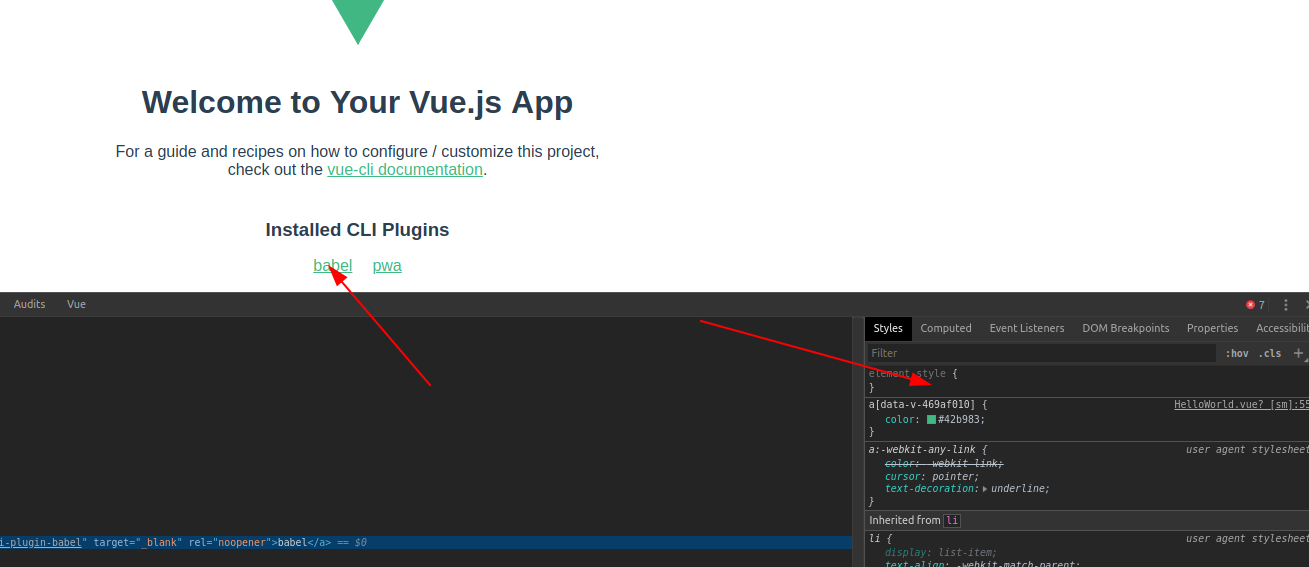Open the error count indicator showing 7
The width and height of the screenshot is (1309, 567).
(x=1255, y=305)
